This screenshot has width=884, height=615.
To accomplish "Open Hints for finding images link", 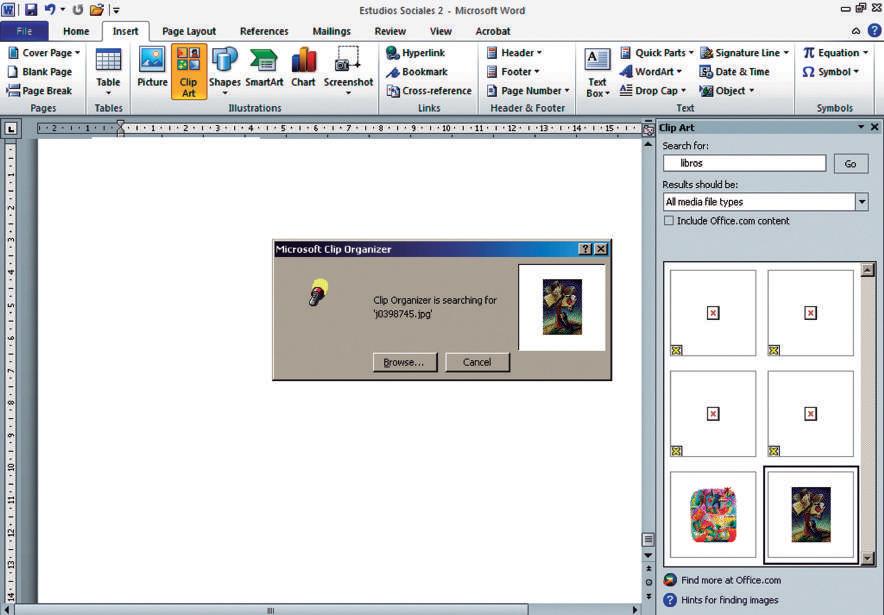I will coord(730,600).
